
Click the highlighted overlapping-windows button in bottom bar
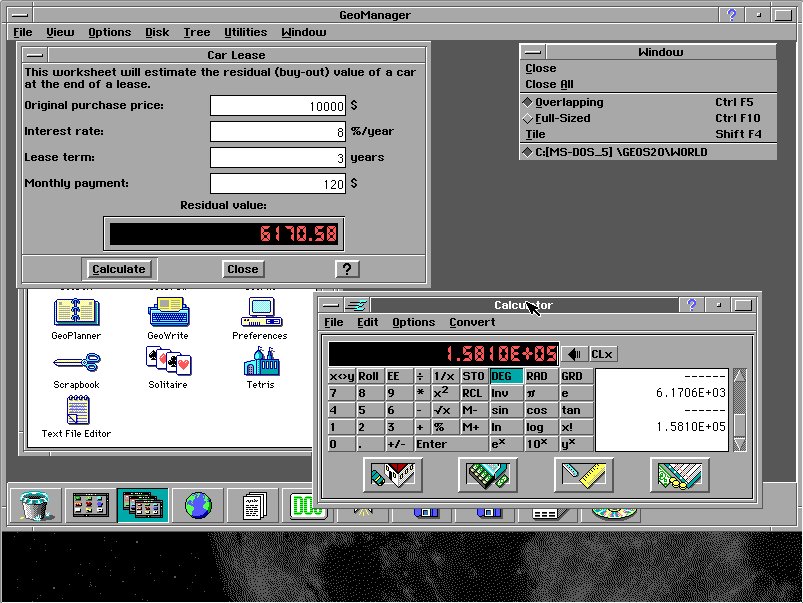coord(143,505)
